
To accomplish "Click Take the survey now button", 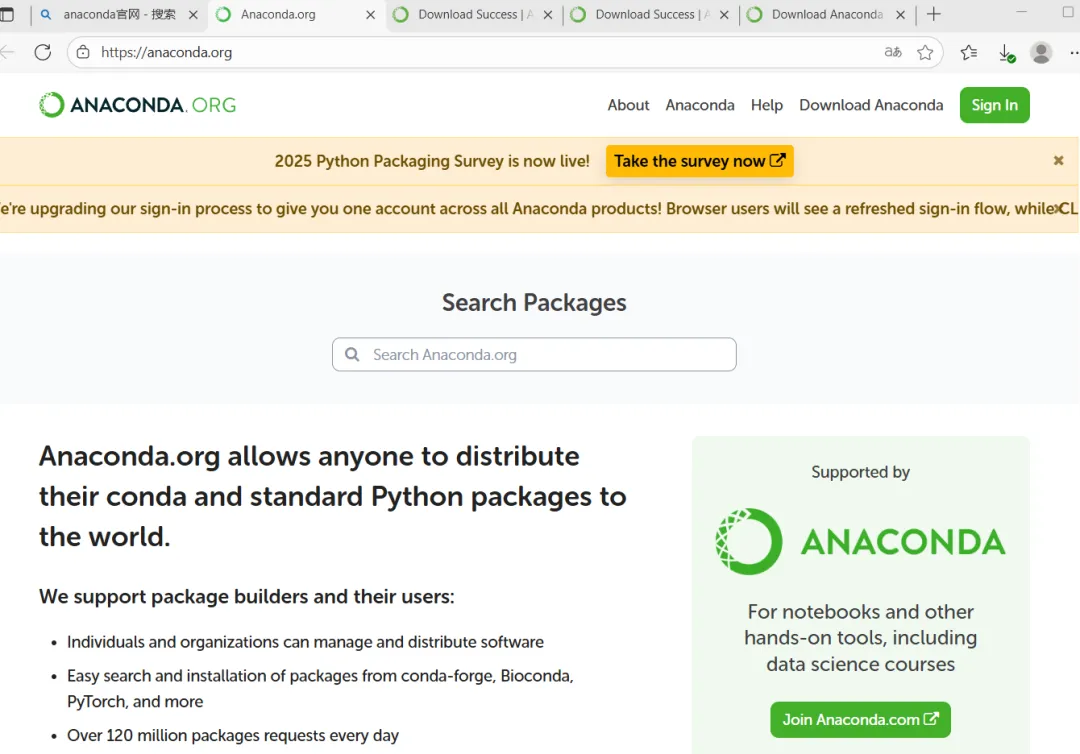I will click(x=700, y=161).
